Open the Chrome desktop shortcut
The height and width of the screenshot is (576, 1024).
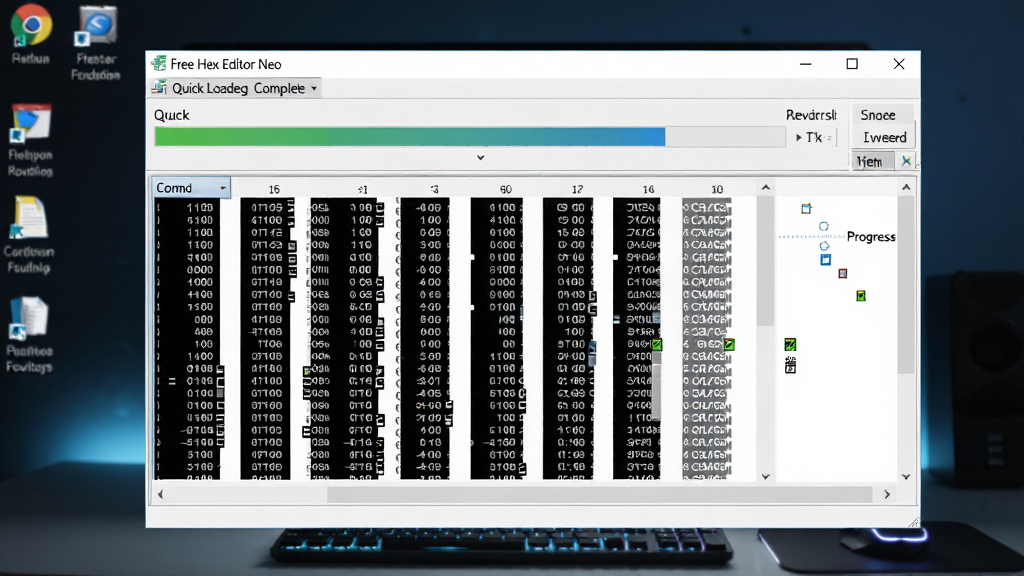click(x=30, y=24)
